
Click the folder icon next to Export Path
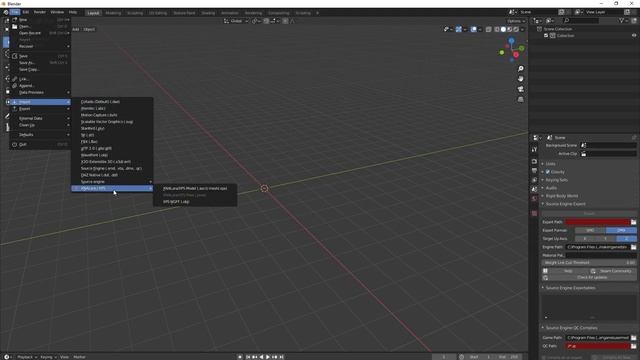pos(633,222)
